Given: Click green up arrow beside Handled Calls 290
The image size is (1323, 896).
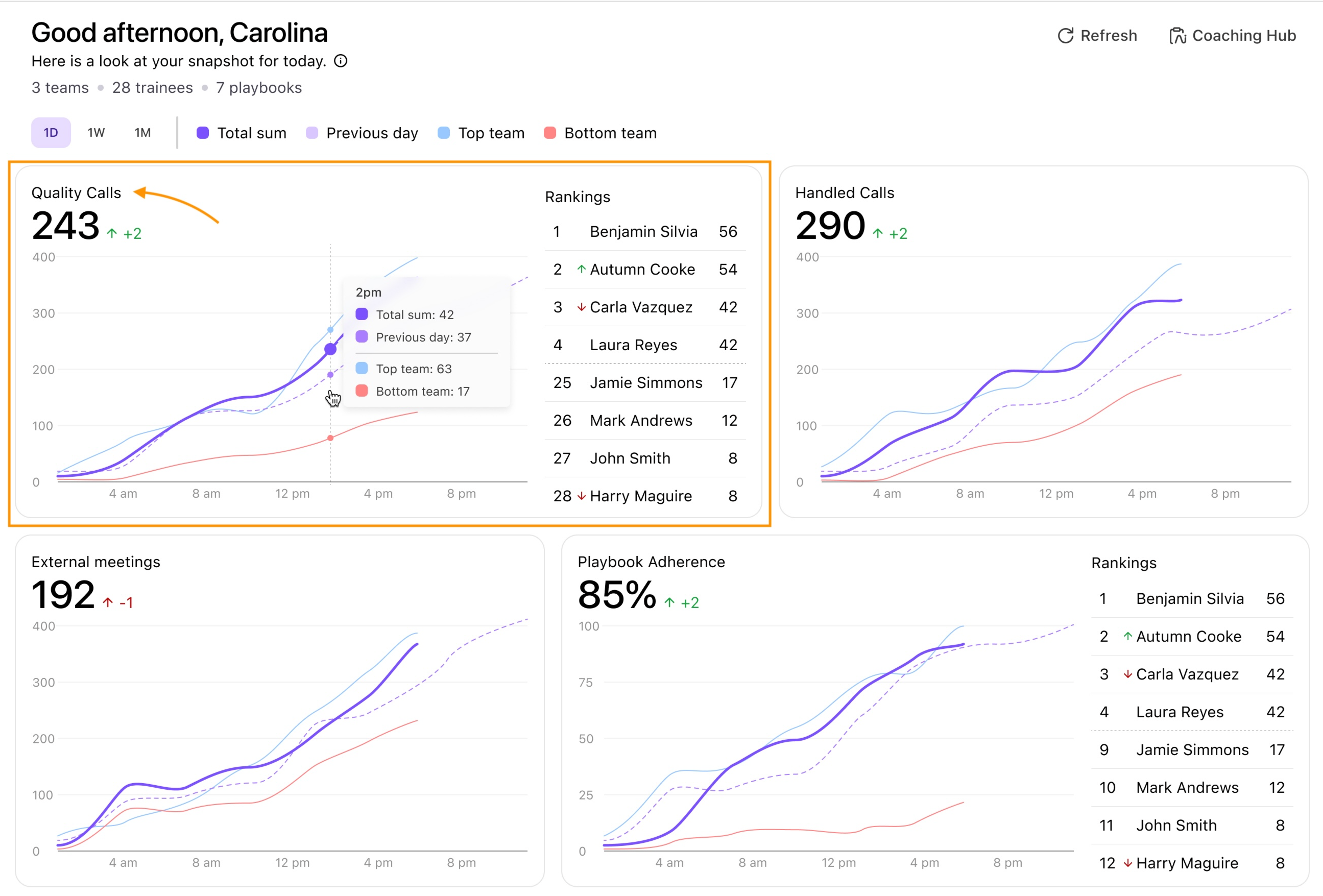Looking at the screenshot, I should (x=878, y=233).
